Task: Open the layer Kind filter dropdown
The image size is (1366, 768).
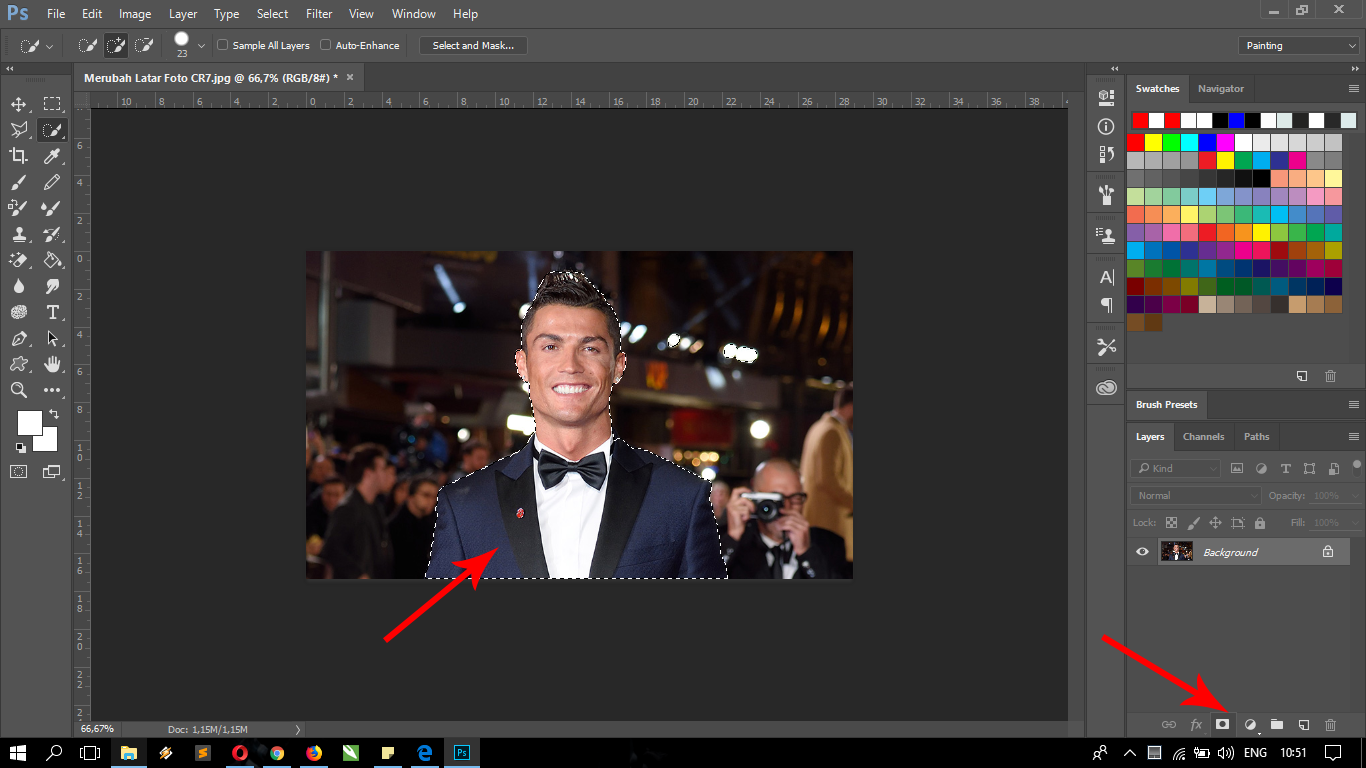Action: point(1176,468)
